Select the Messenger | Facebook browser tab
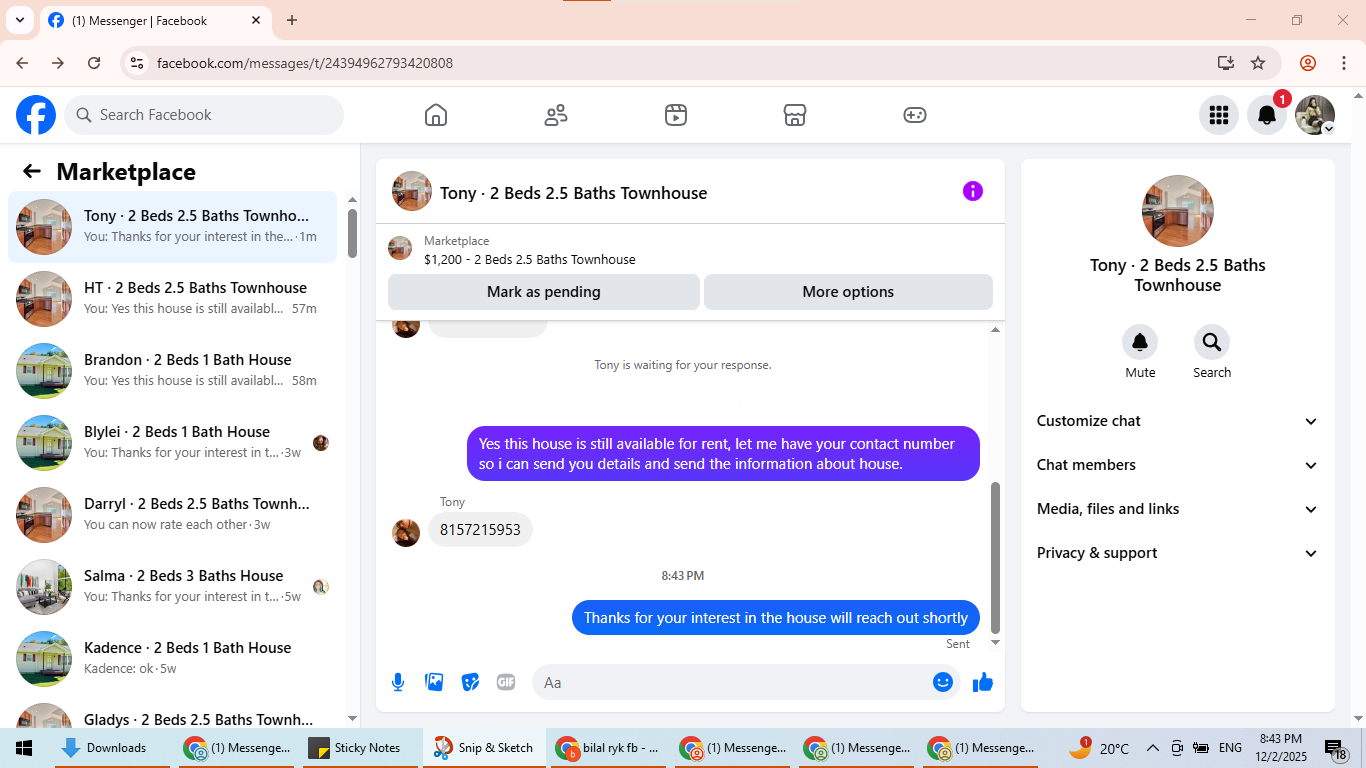Viewport: 1366px width, 768px height. tap(155, 20)
